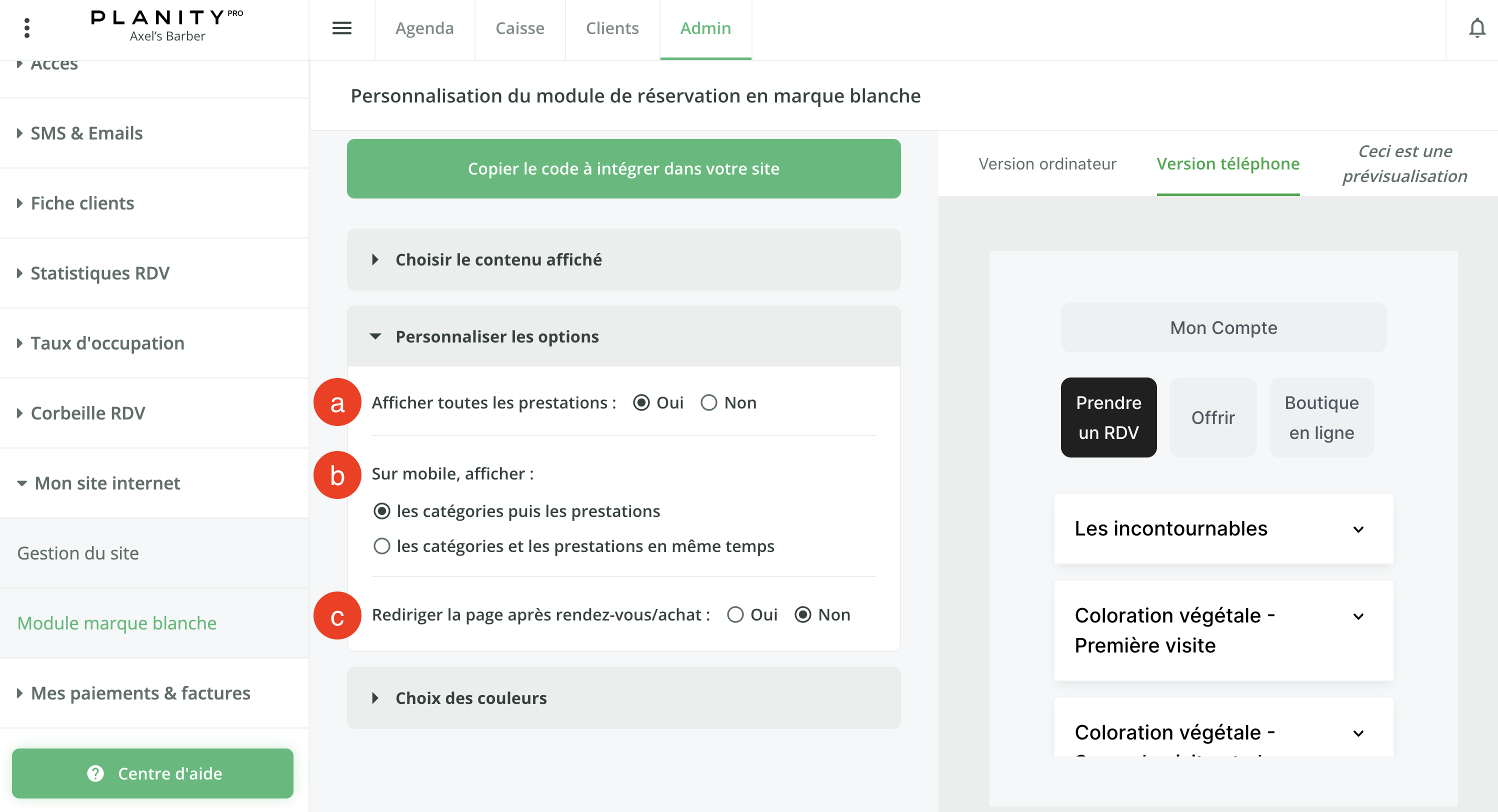Open the Centre d'aide button
The height and width of the screenshot is (812, 1498).
coord(152,773)
